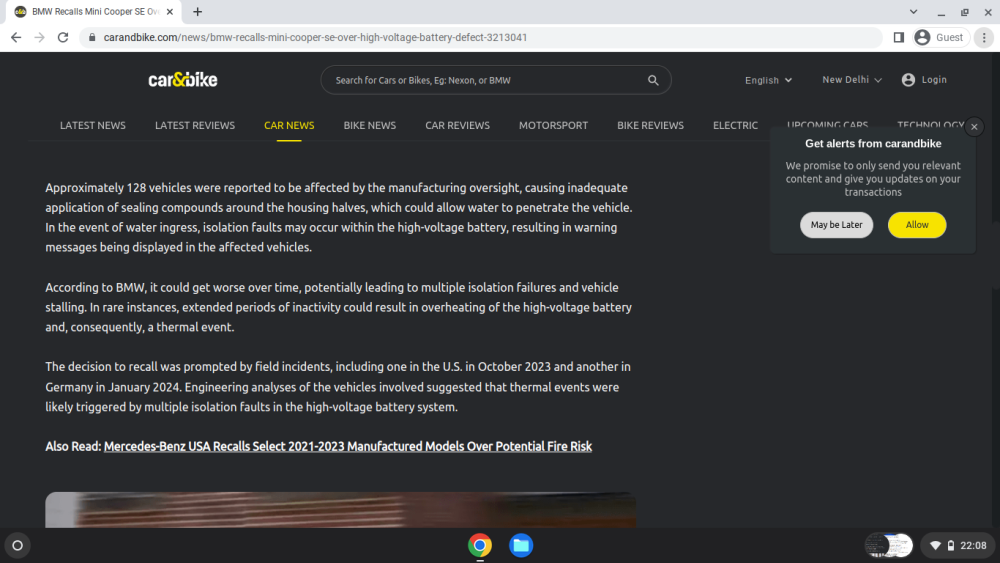Click the browser back arrow
The image size is (1000, 563).
(x=16, y=38)
